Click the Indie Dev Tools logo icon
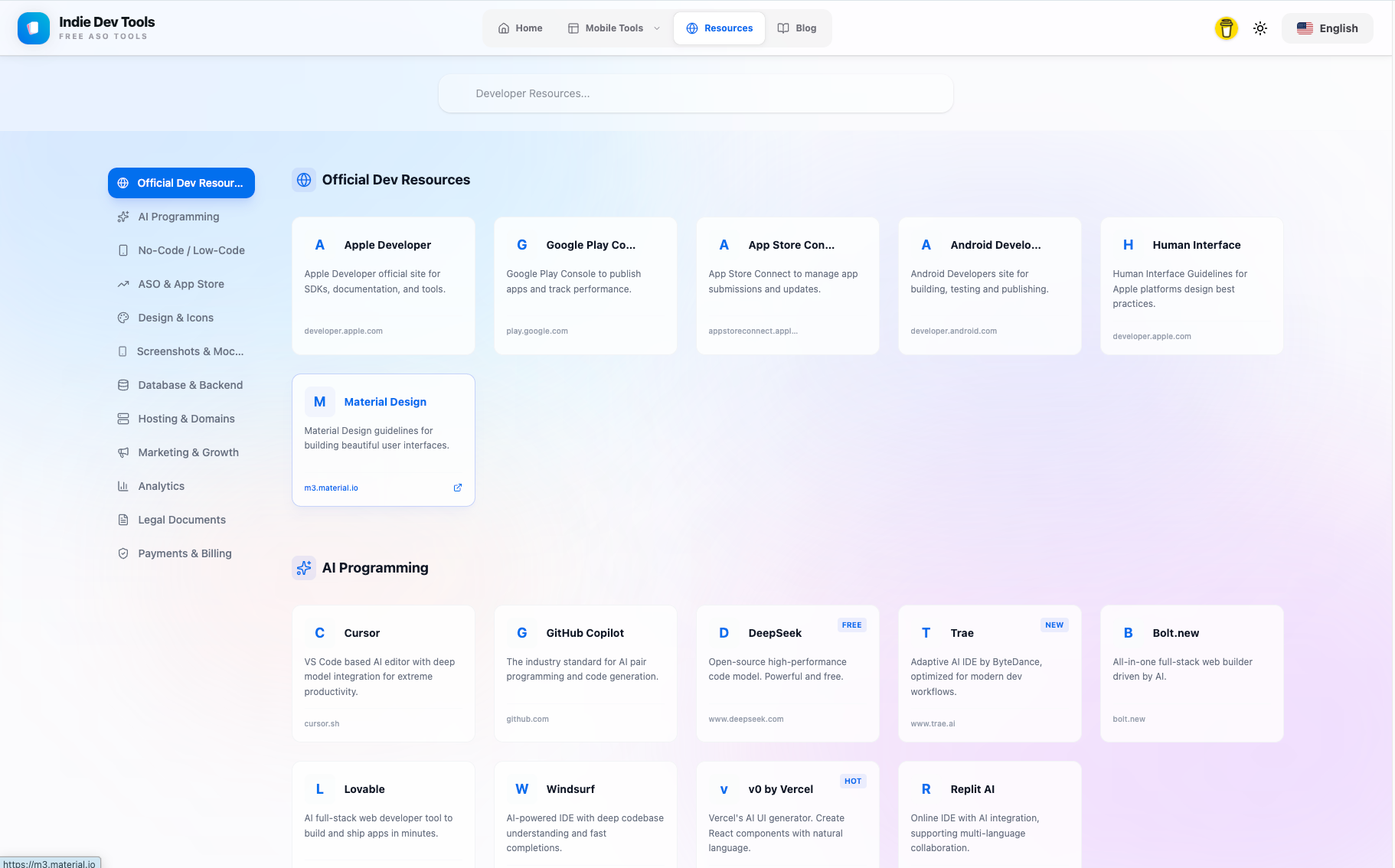The image size is (1395, 868). pyautogui.click(x=33, y=28)
